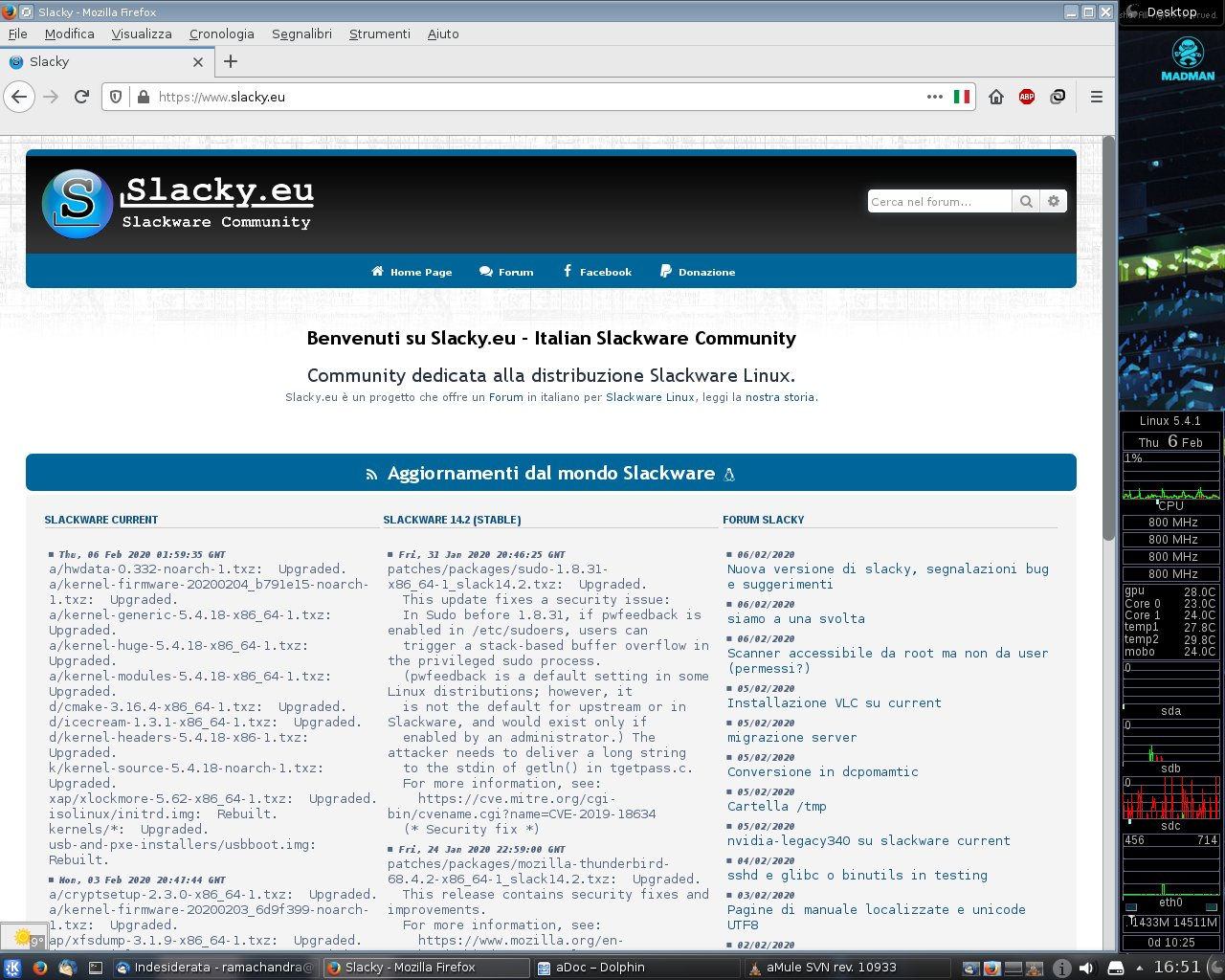Launch Firefox from panel quick launcher
This screenshot has width=1225, height=980.
click(x=39, y=968)
